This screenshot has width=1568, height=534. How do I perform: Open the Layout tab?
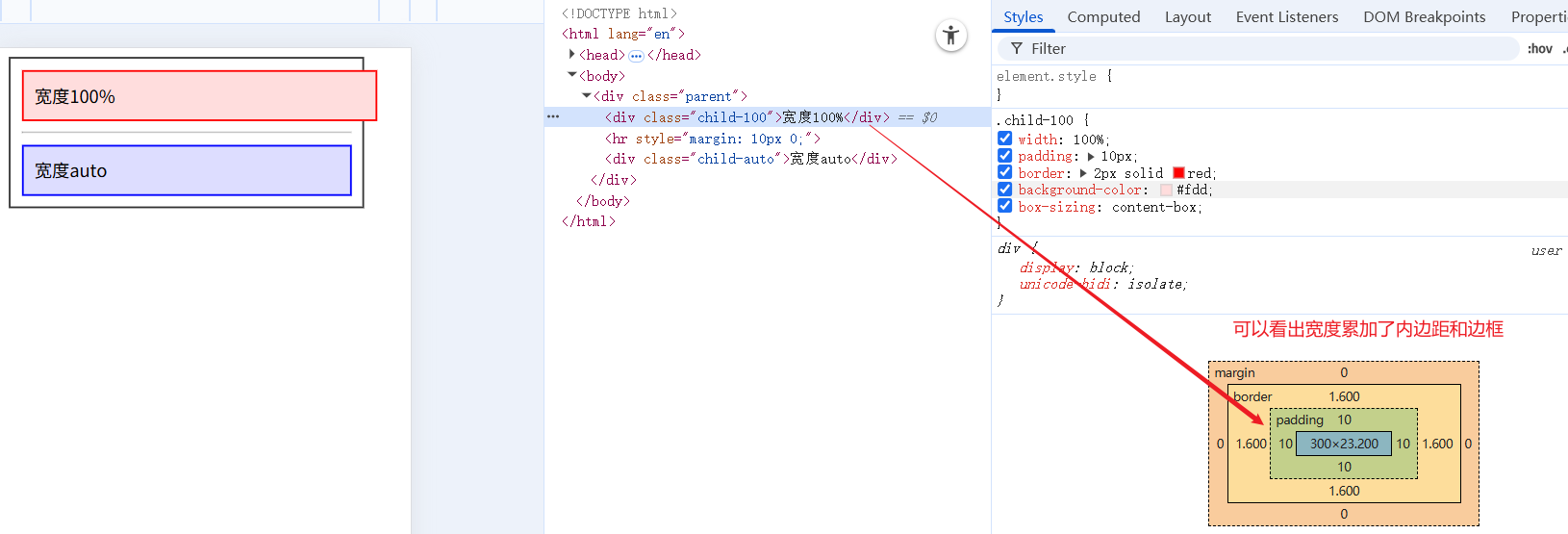point(1187,17)
